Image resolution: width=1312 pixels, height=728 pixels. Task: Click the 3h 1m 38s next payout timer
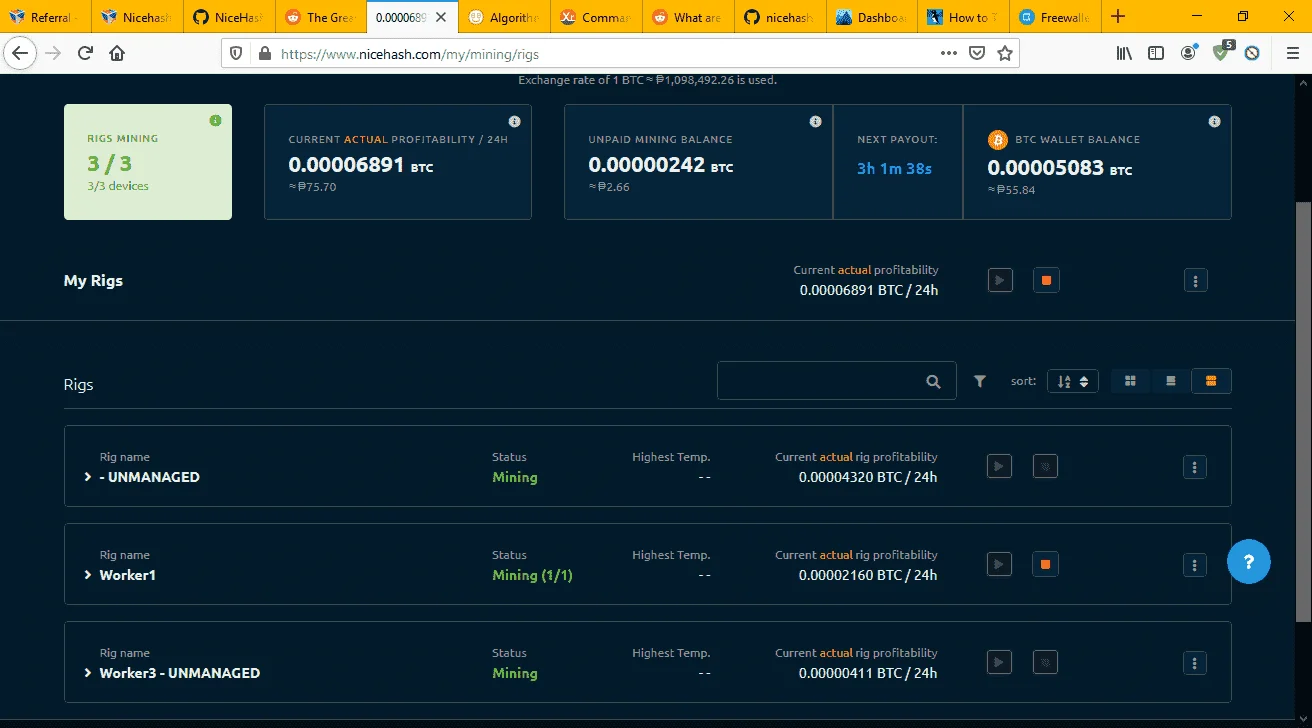click(x=894, y=168)
